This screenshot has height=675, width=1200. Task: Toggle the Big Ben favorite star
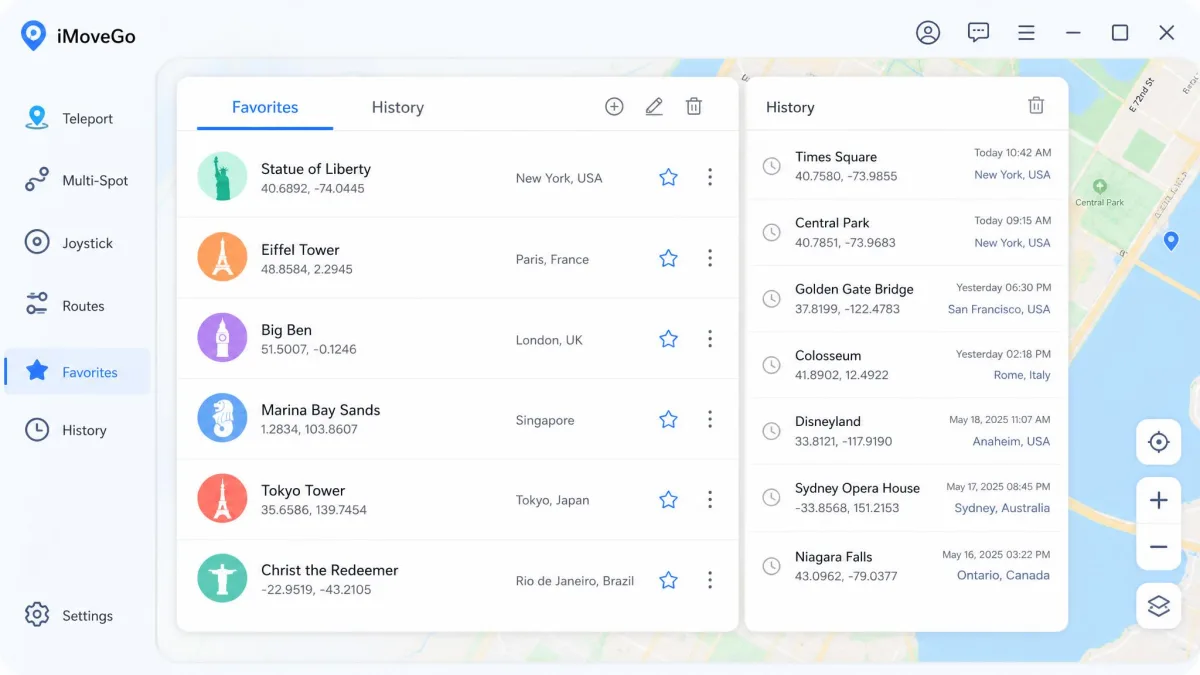pyautogui.click(x=668, y=339)
